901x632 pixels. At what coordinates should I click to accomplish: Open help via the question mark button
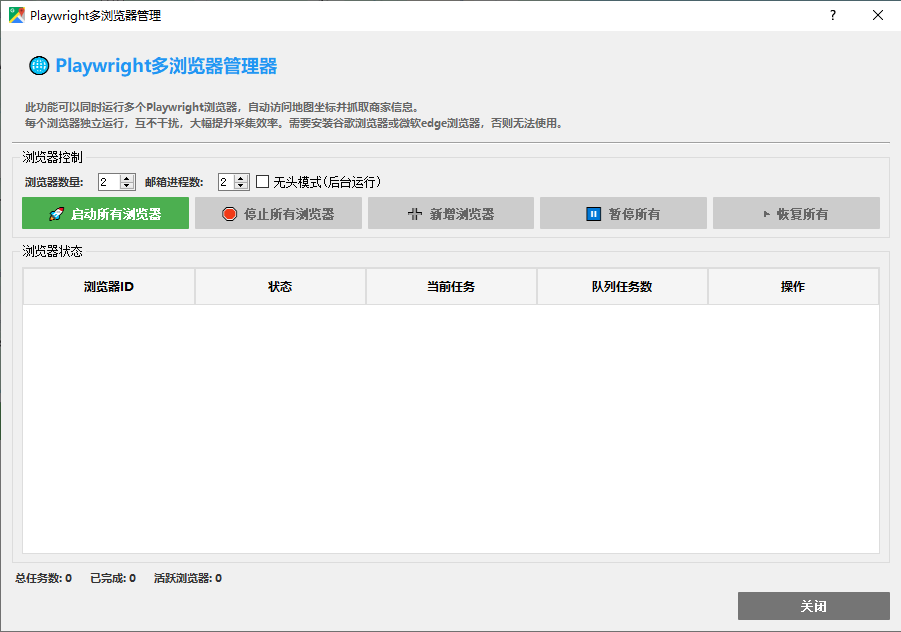click(x=833, y=16)
